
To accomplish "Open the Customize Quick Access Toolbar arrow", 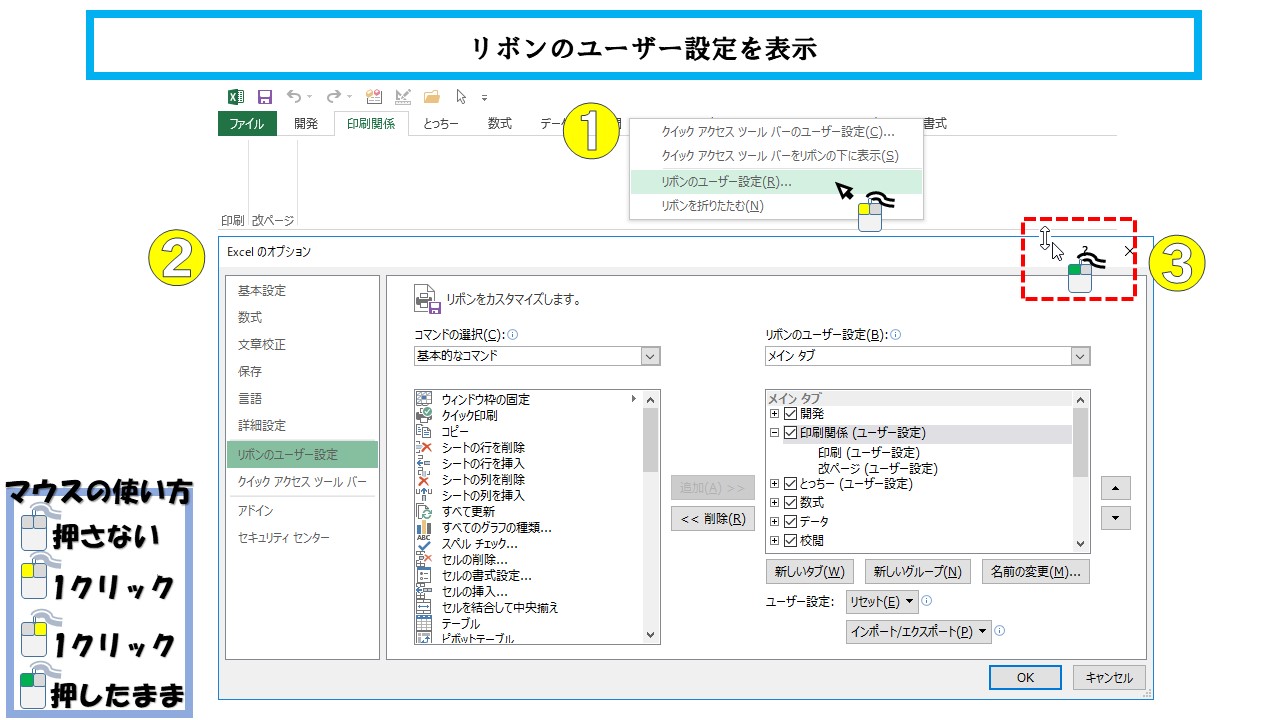I will (485, 98).
